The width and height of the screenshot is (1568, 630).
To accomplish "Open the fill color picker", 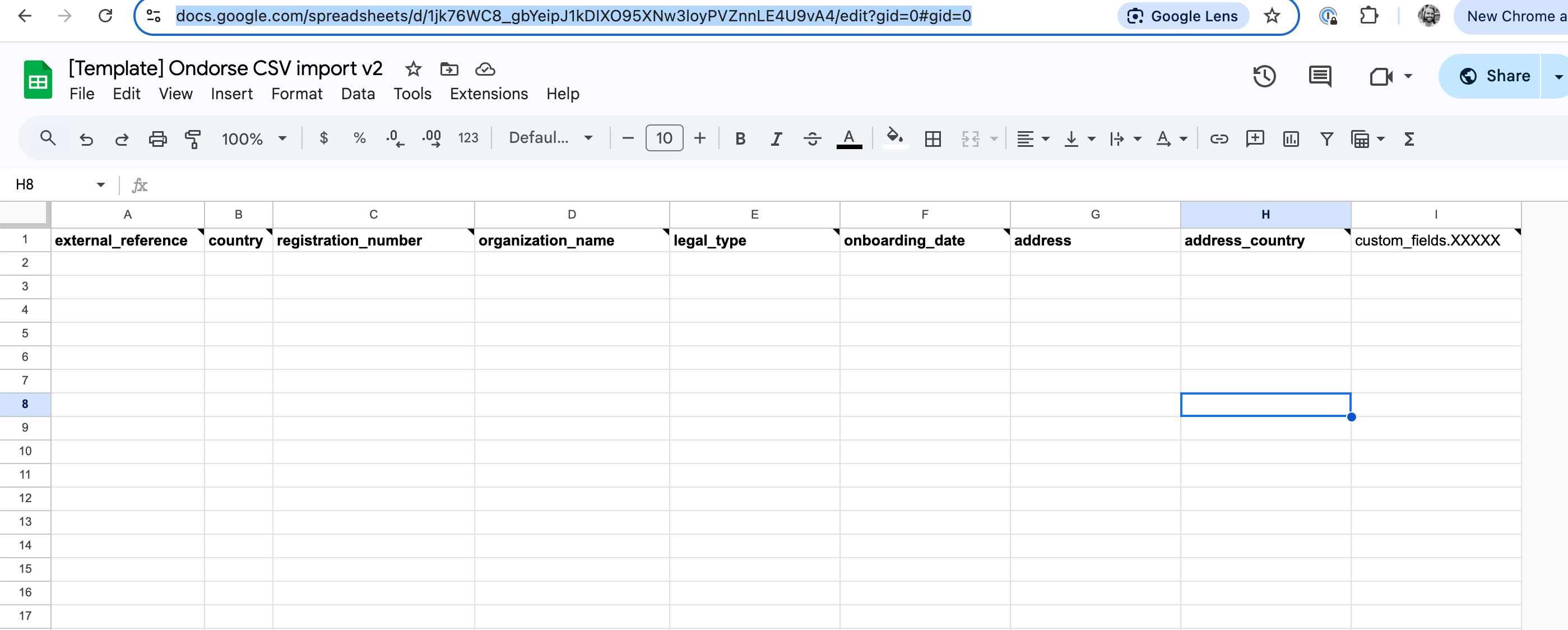I will pyautogui.click(x=894, y=137).
